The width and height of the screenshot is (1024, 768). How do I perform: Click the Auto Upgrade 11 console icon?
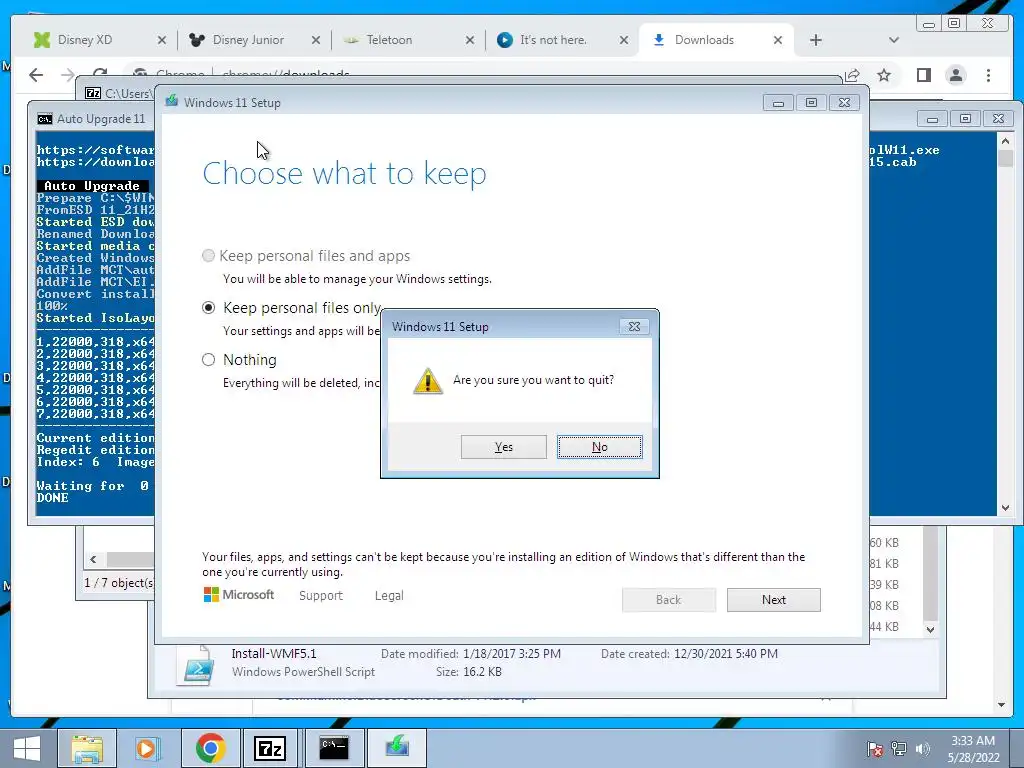tap(45, 119)
